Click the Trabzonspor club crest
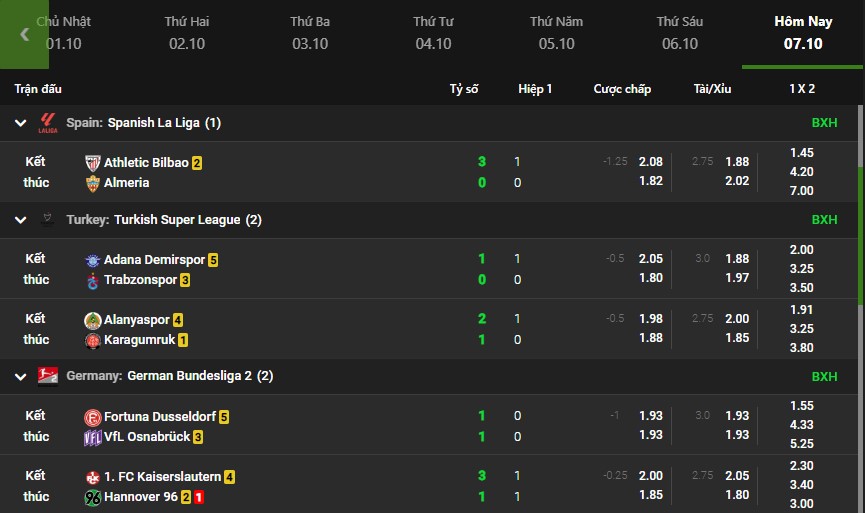Image resolution: width=865 pixels, height=513 pixels. coord(93,280)
